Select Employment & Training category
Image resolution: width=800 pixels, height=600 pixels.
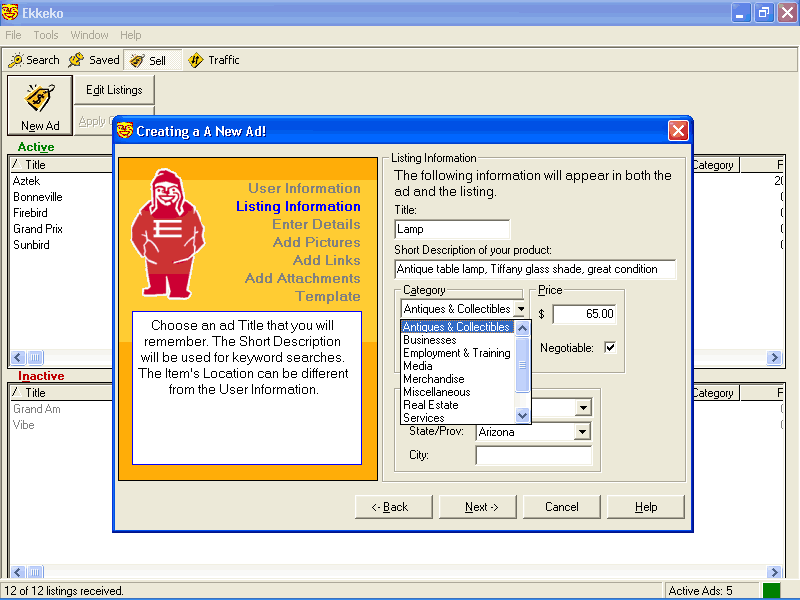click(457, 353)
